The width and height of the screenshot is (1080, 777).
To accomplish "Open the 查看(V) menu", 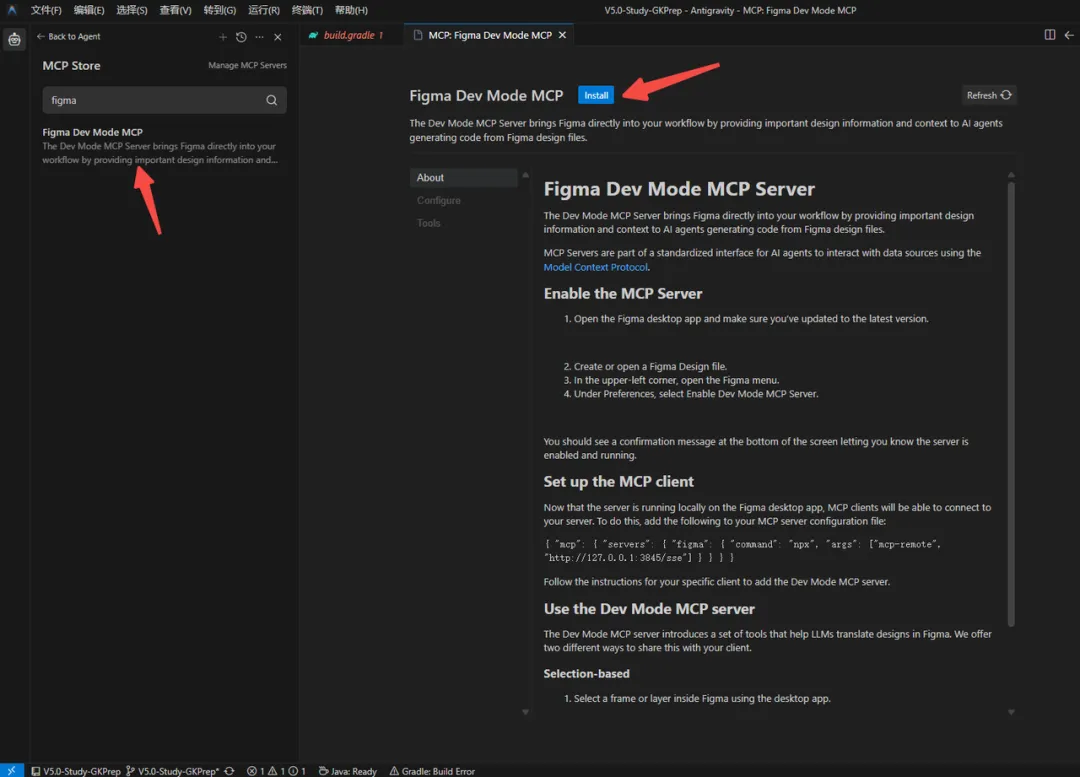I will click(175, 10).
